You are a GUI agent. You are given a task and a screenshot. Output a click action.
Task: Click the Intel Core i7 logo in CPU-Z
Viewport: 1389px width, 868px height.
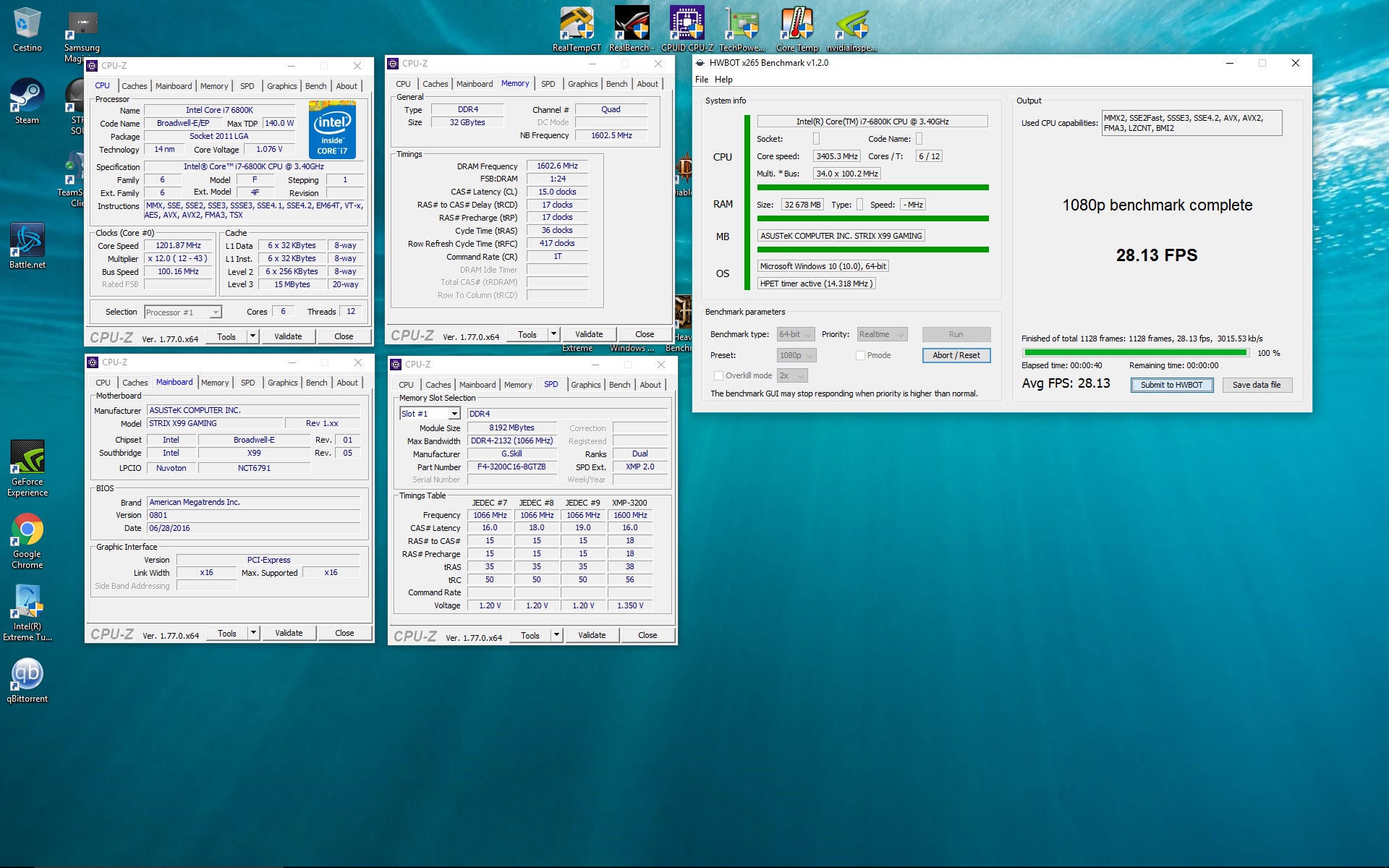332,129
